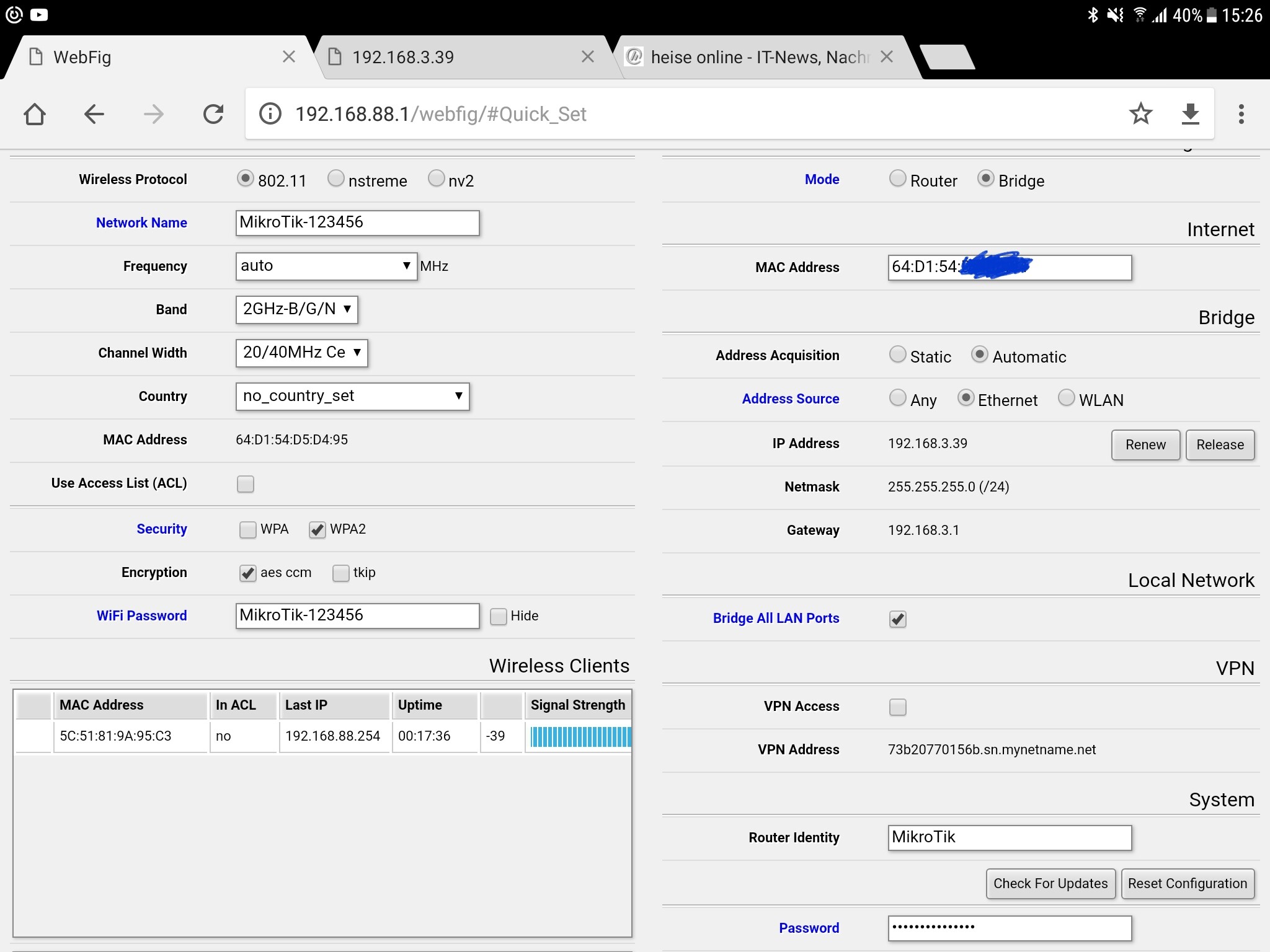This screenshot has height=952, width=1270.
Task: Click the download arrow icon
Action: 1190,114
